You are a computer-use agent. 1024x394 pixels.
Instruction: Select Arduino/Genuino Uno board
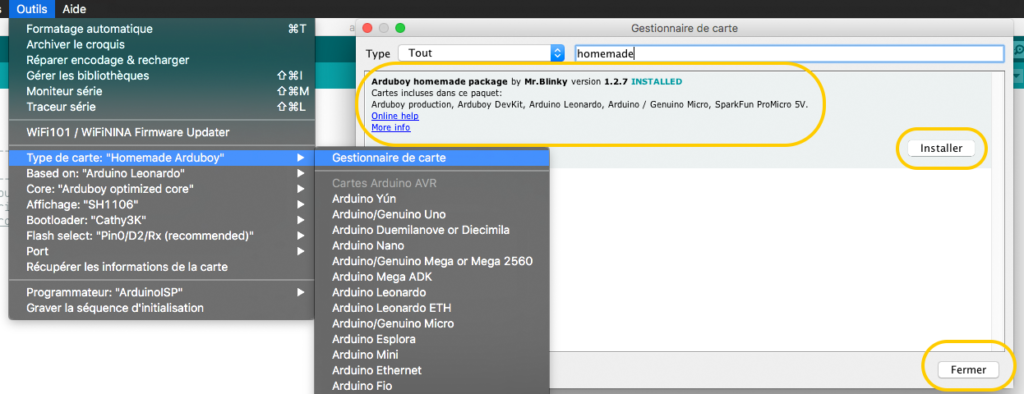tap(432, 214)
